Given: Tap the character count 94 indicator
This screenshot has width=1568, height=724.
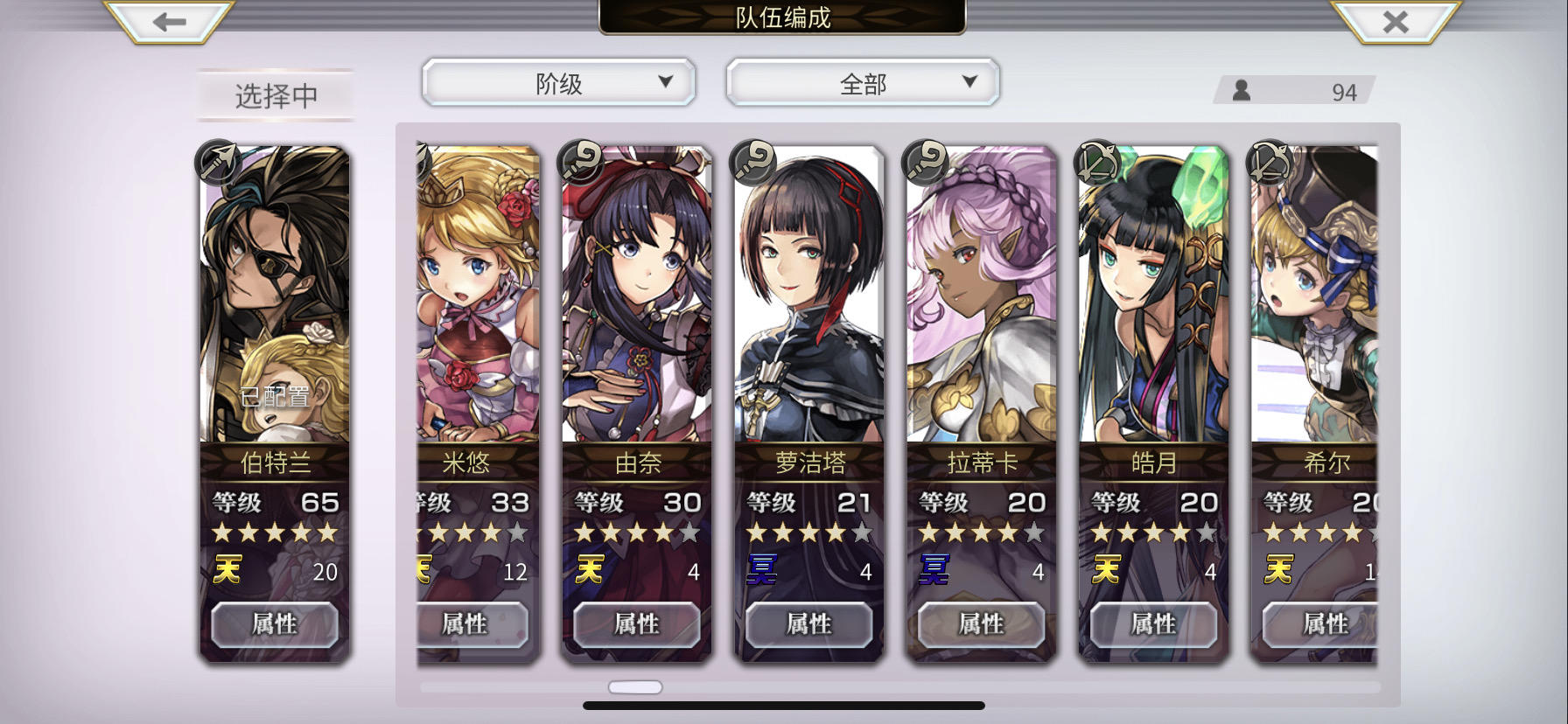Looking at the screenshot, I should click(x=1294, y=90).
